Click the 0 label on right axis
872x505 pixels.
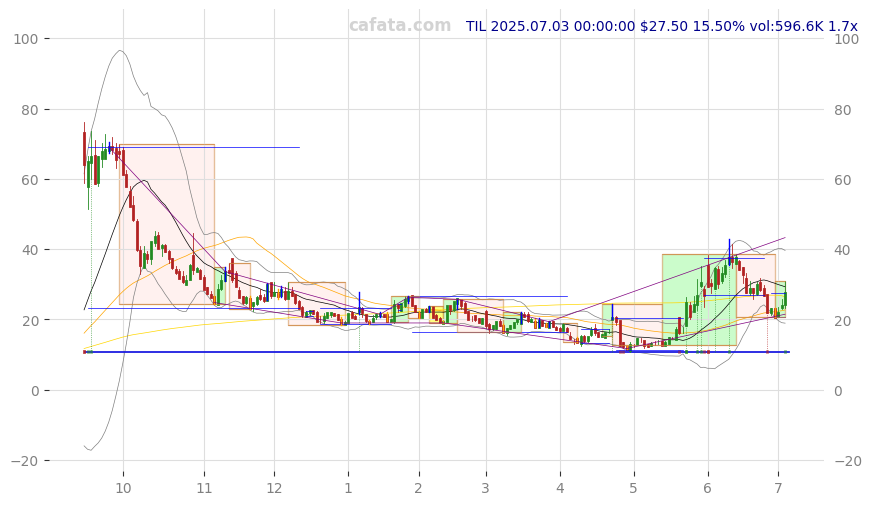[x=839, y=391]
